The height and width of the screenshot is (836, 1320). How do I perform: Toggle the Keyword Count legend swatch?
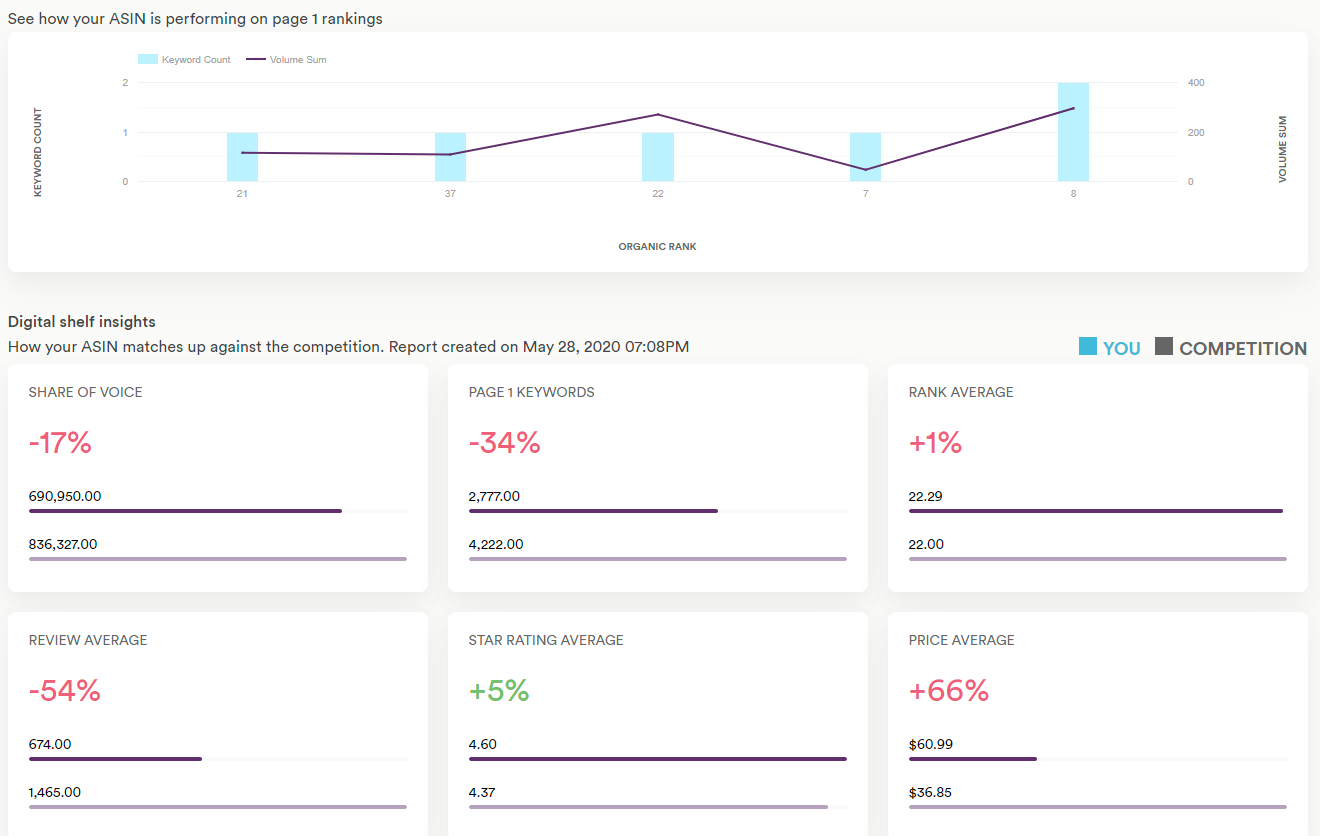tap(147, 60)
